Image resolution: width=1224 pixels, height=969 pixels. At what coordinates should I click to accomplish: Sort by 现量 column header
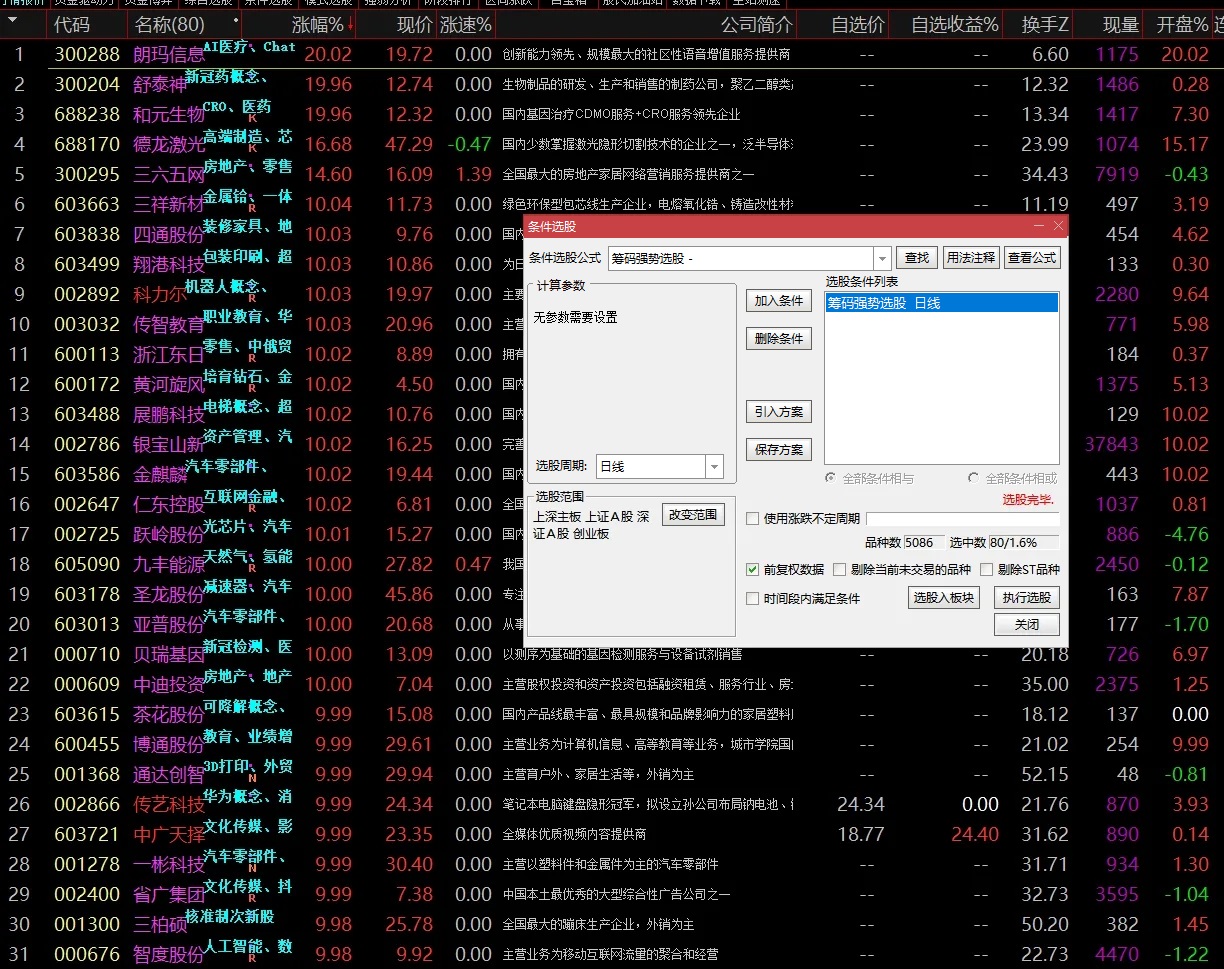tap(1120, 24)
